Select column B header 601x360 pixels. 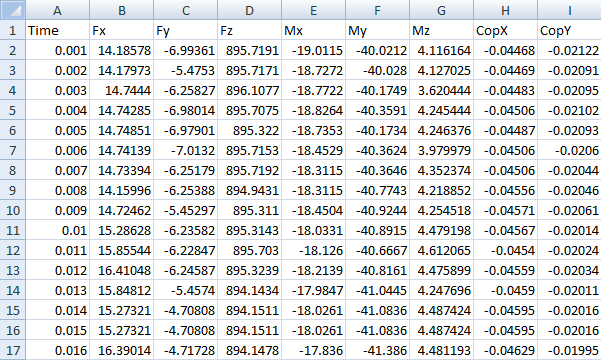coord(122,10)
